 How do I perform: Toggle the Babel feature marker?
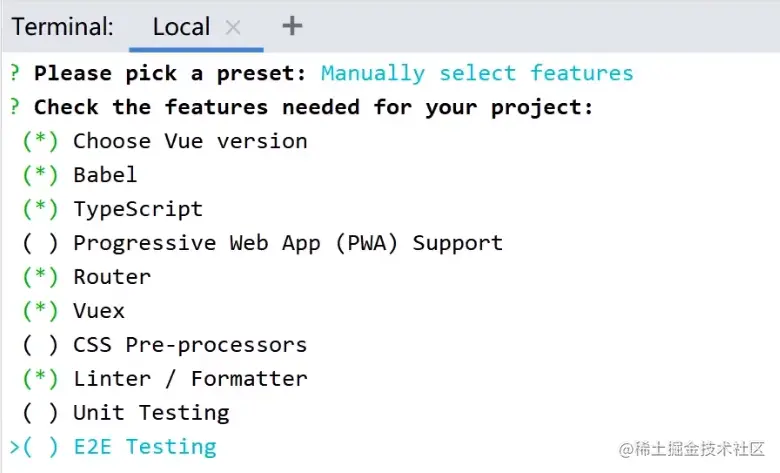coord(40,175)
